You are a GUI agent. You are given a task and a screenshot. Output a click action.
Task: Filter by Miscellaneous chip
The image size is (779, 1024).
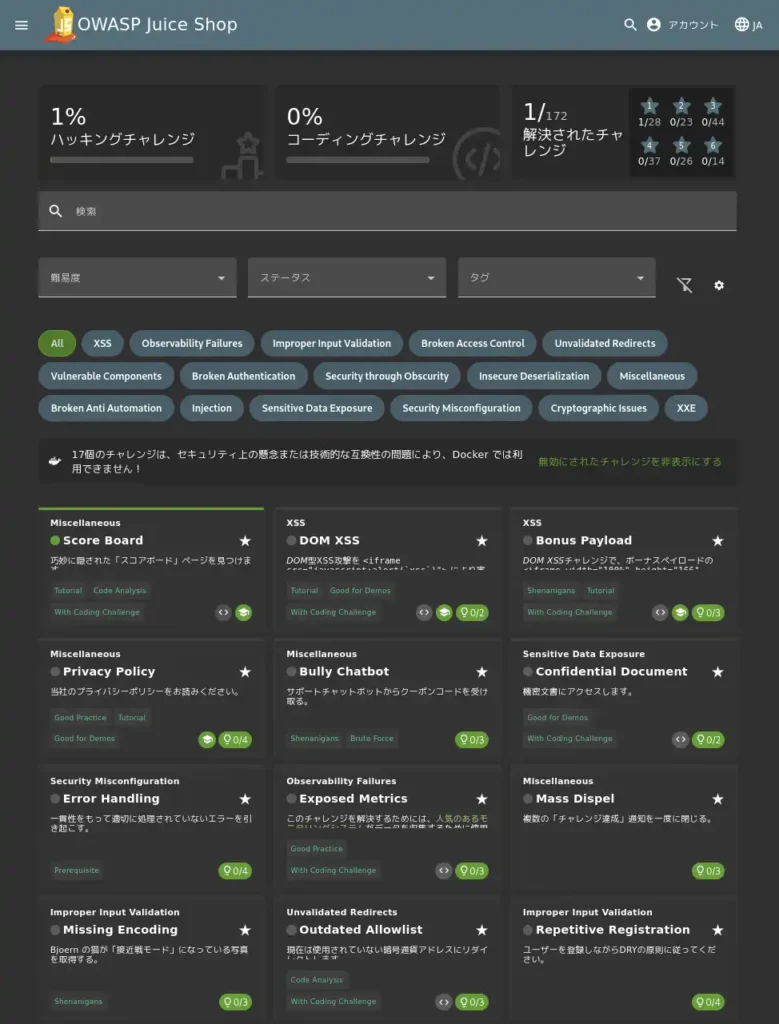click(x=652, y=376)
